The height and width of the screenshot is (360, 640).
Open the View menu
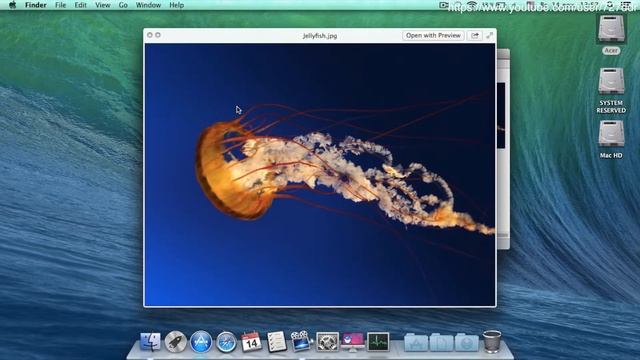click(x=102, y=5)
